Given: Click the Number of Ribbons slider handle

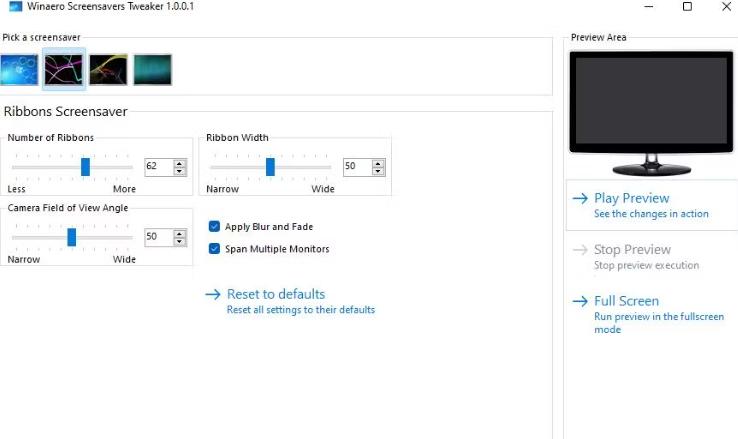Looking at the screenshot, I should (85, 167).
